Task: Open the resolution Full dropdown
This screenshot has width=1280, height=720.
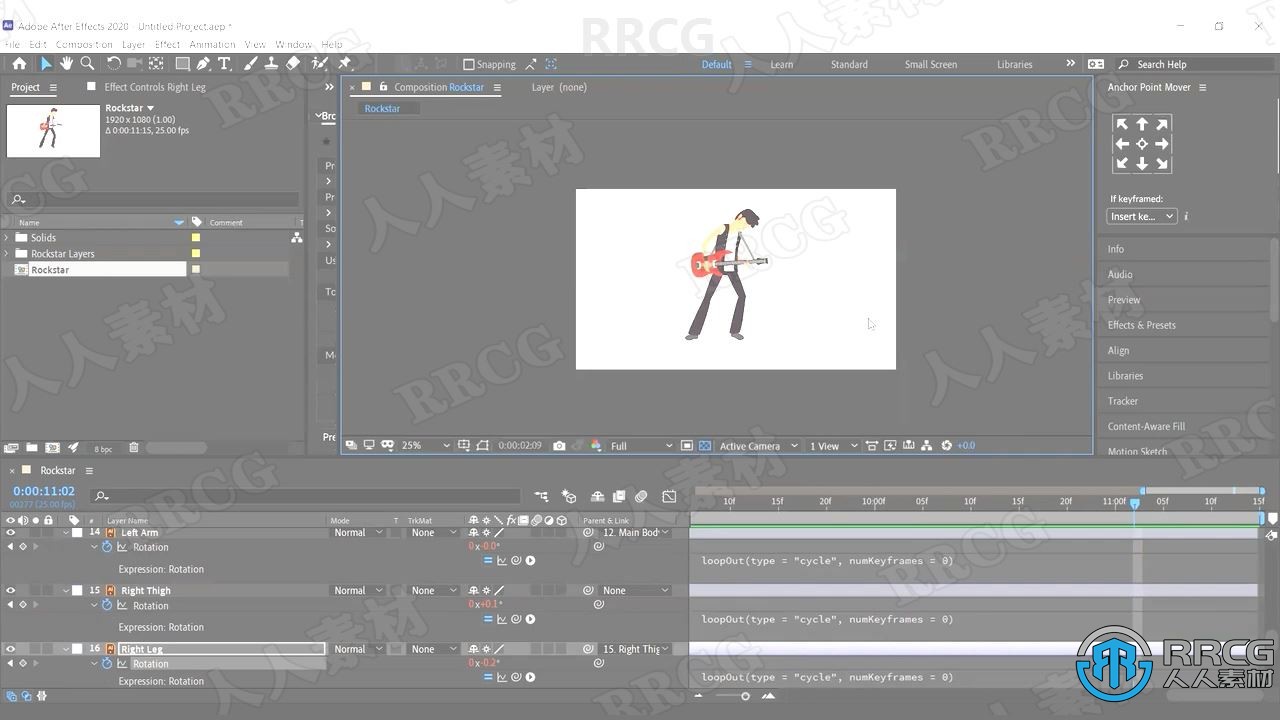Action: click(x=641, y=445)
